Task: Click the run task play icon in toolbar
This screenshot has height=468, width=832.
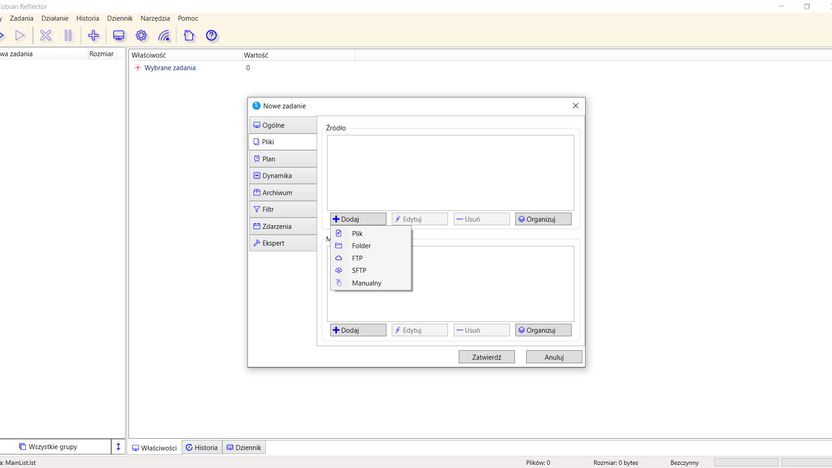Action: pos(20,36)
